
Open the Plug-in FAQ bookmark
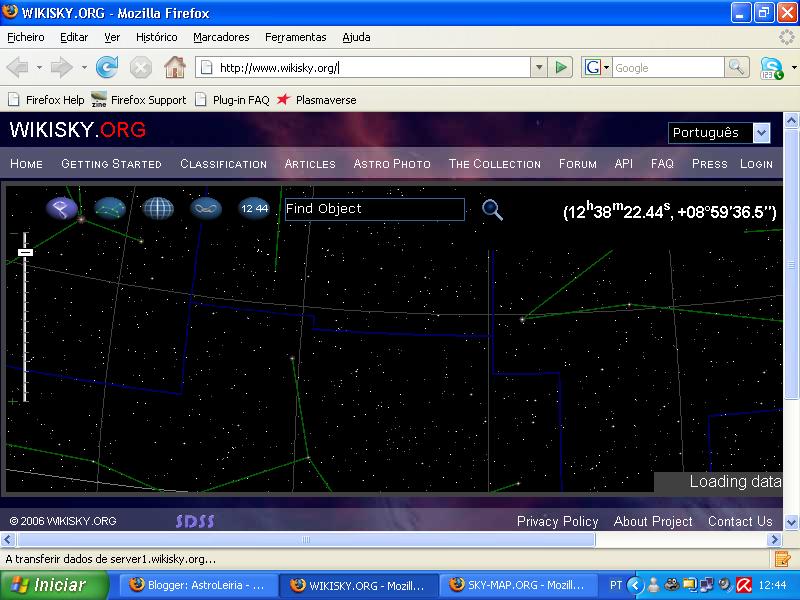pyautogui.click(x=233, y=100)
